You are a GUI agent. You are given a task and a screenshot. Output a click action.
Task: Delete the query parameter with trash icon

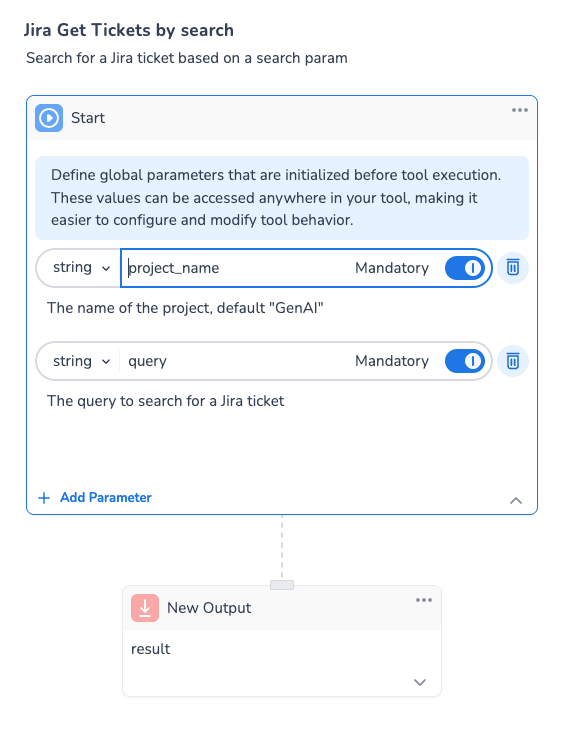click(513, 361)
